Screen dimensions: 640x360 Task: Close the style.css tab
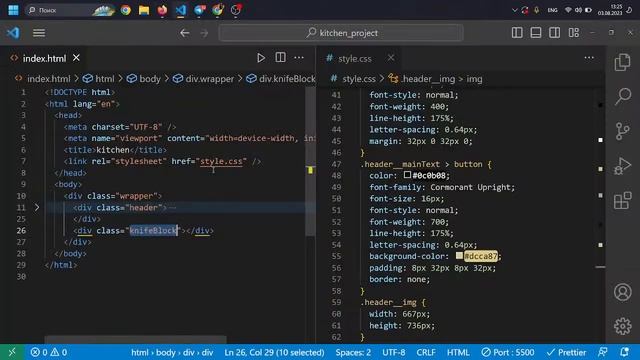[x=391, y=58]
